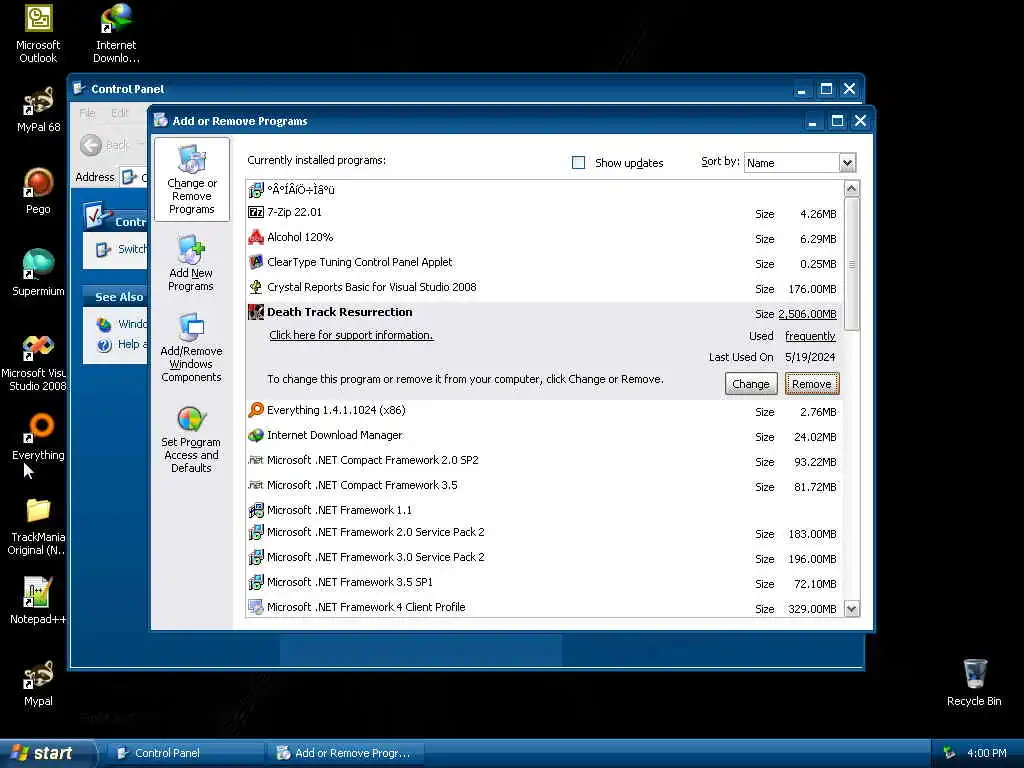Viewport: 1024px width, 768px height.
Task: Select Internet Download Manager list icon
Action: [256, 435]
